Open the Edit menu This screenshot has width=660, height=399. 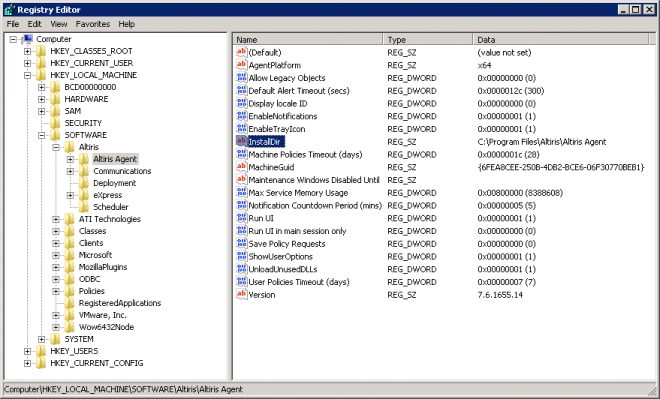point(34,24)
